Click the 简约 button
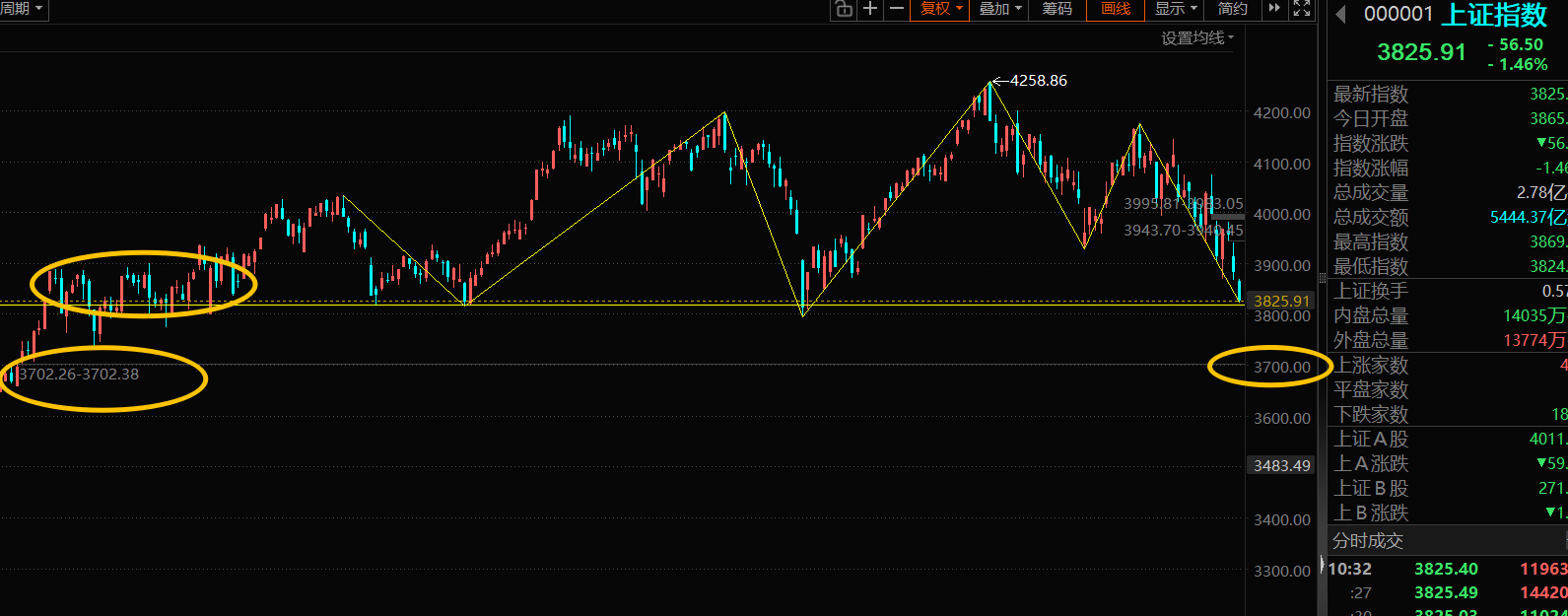Viewport: 1568px width, 616px height. click(x=1233, y=10)
